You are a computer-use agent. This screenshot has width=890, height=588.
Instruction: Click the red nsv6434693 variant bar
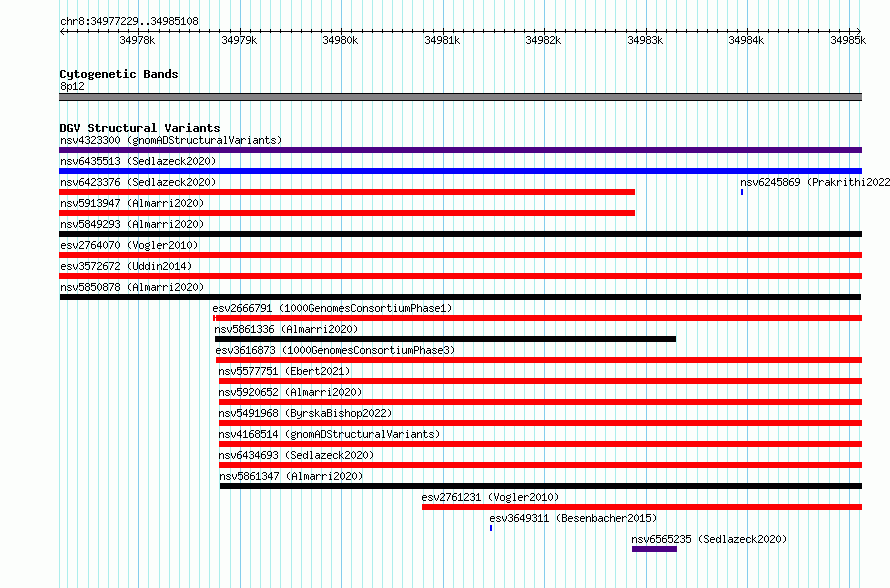(540, 465)
